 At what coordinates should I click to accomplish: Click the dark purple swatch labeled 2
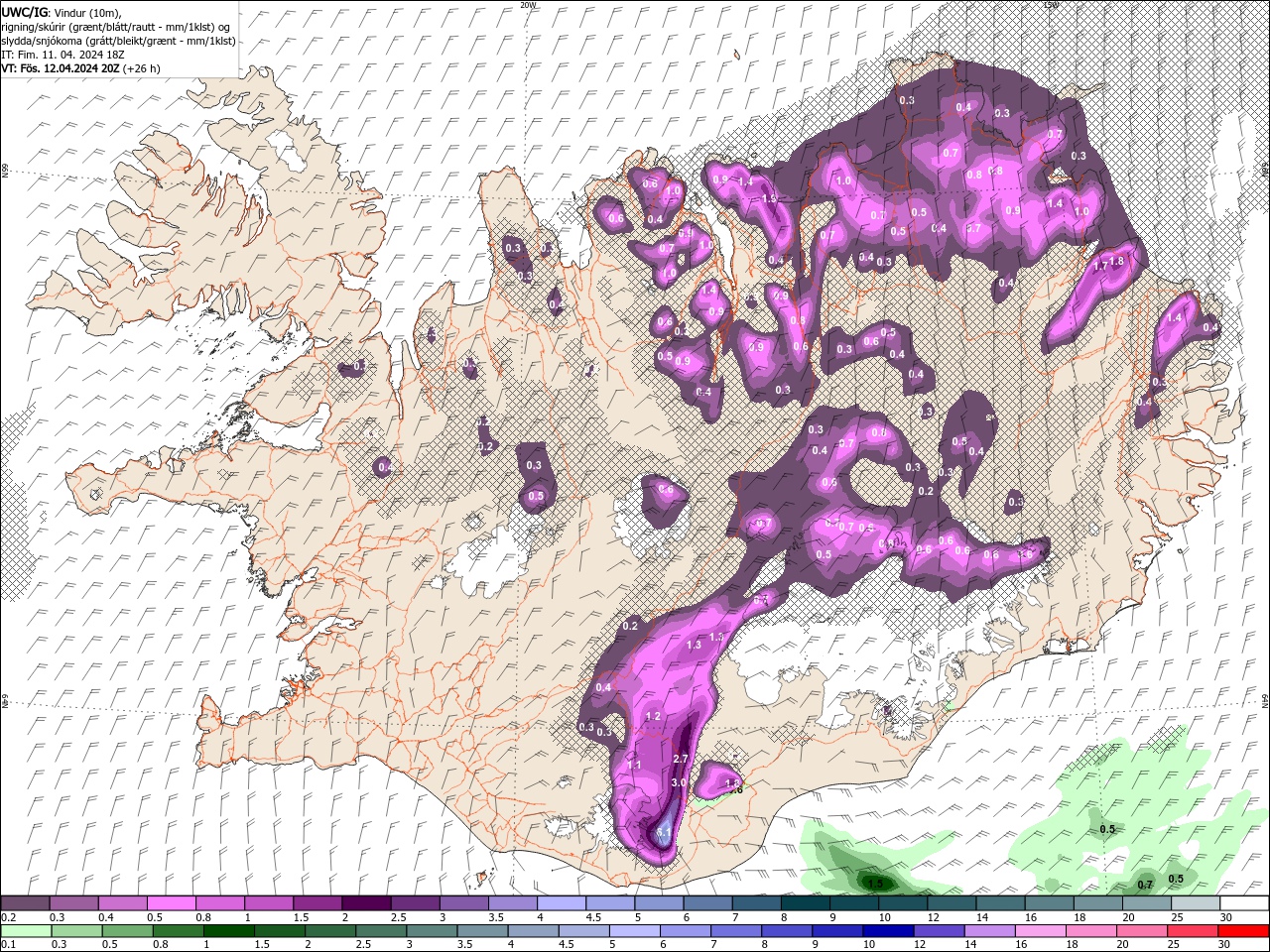click(x=366, y=903)
